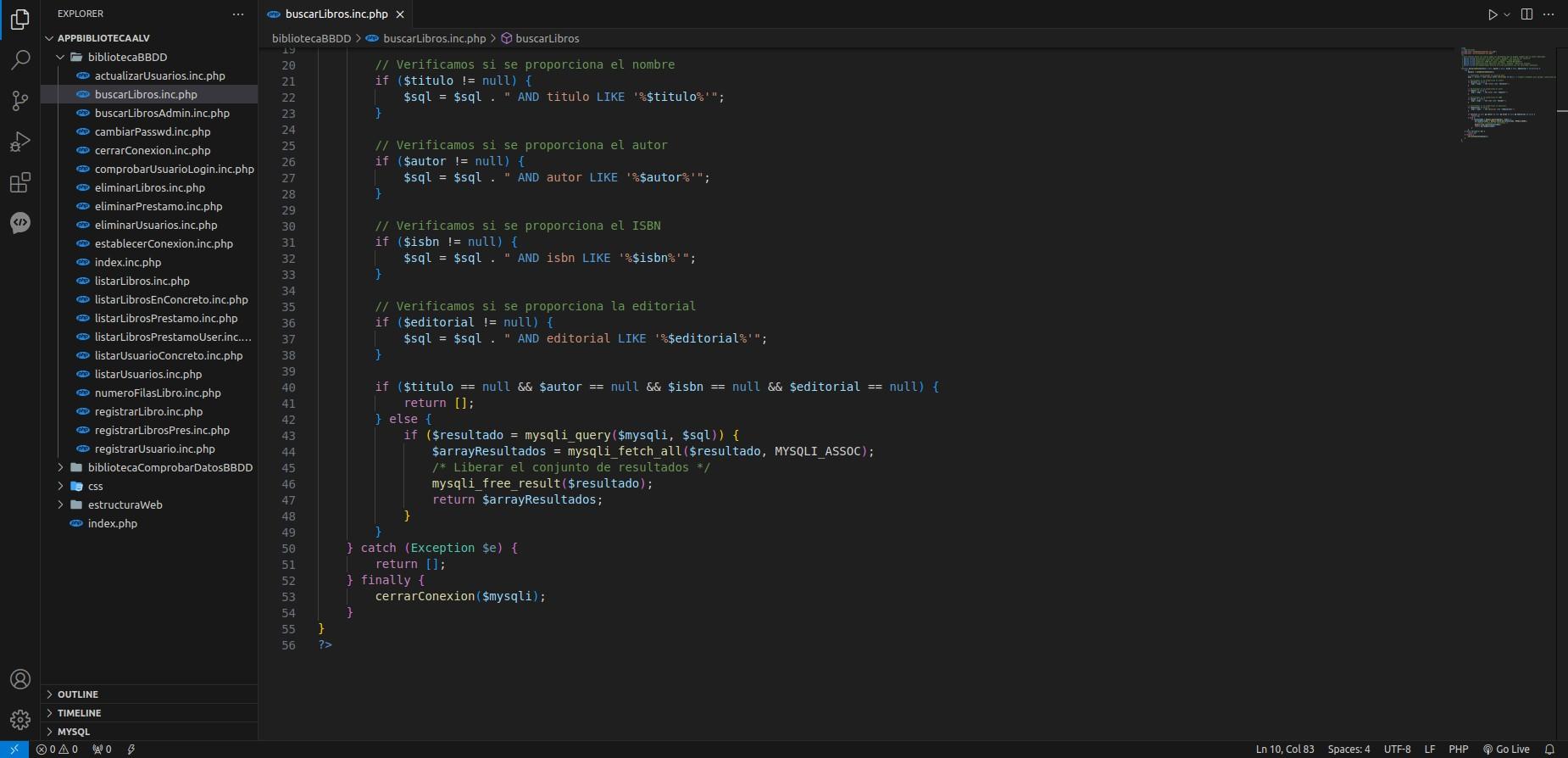Open root index.php file
The height and width of the screenshot is (758, 1568).
149,523
